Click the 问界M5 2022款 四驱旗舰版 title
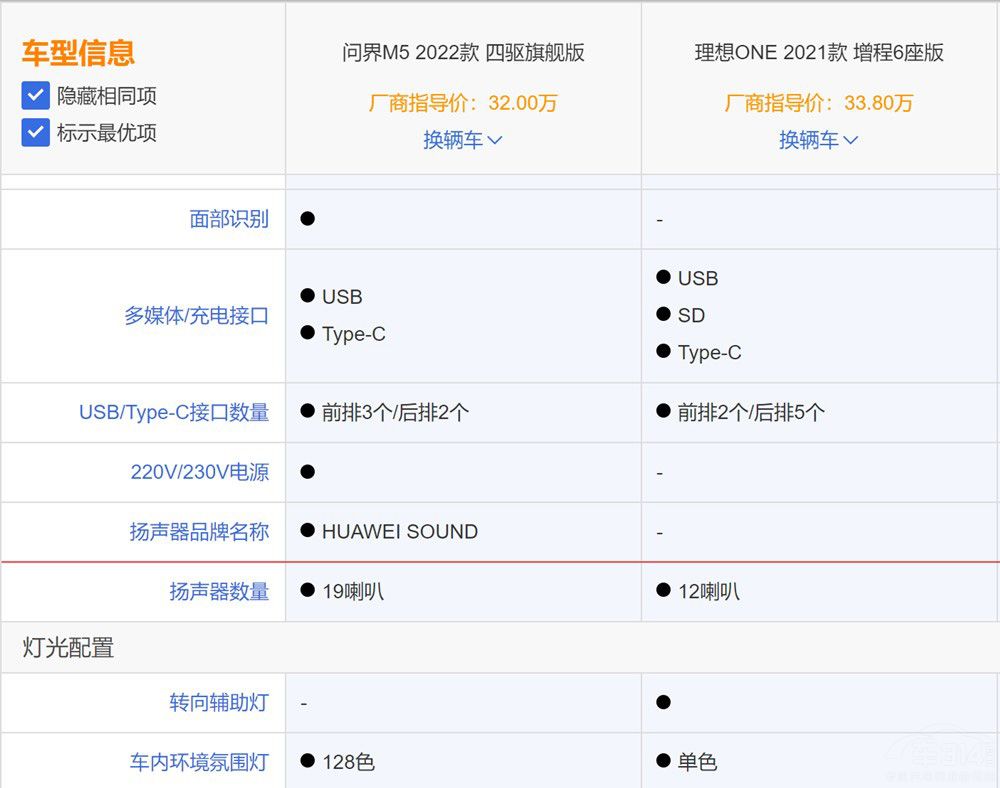Image resolution: width=1000 pixels, height=788 pixels. pyautogui.click(x=463, y=53)
